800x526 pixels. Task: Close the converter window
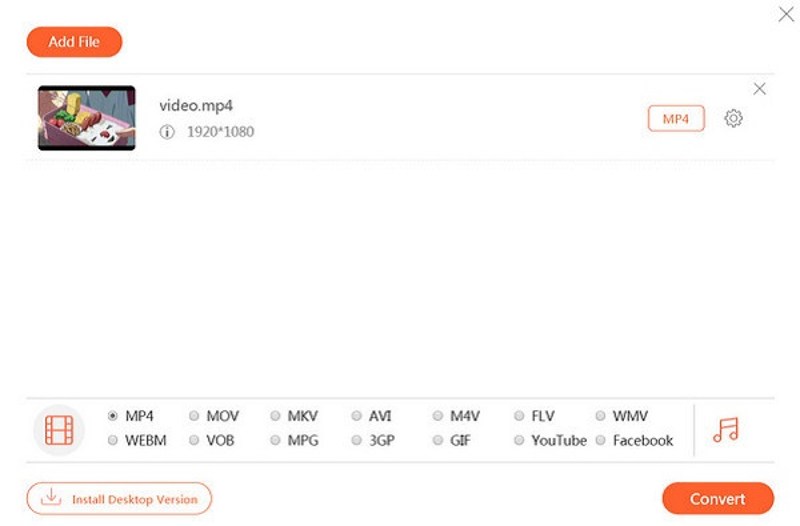(785, 14)
